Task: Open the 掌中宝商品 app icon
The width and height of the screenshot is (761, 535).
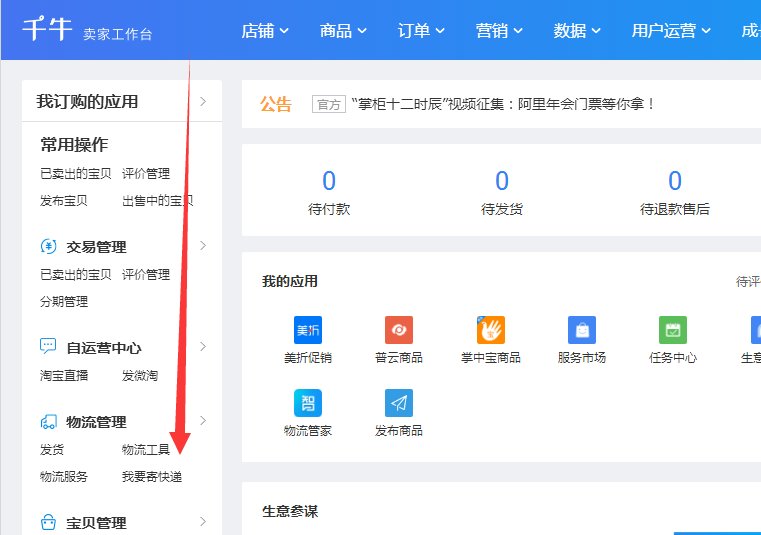Action: pyautogui.click(x=491, y=330)
